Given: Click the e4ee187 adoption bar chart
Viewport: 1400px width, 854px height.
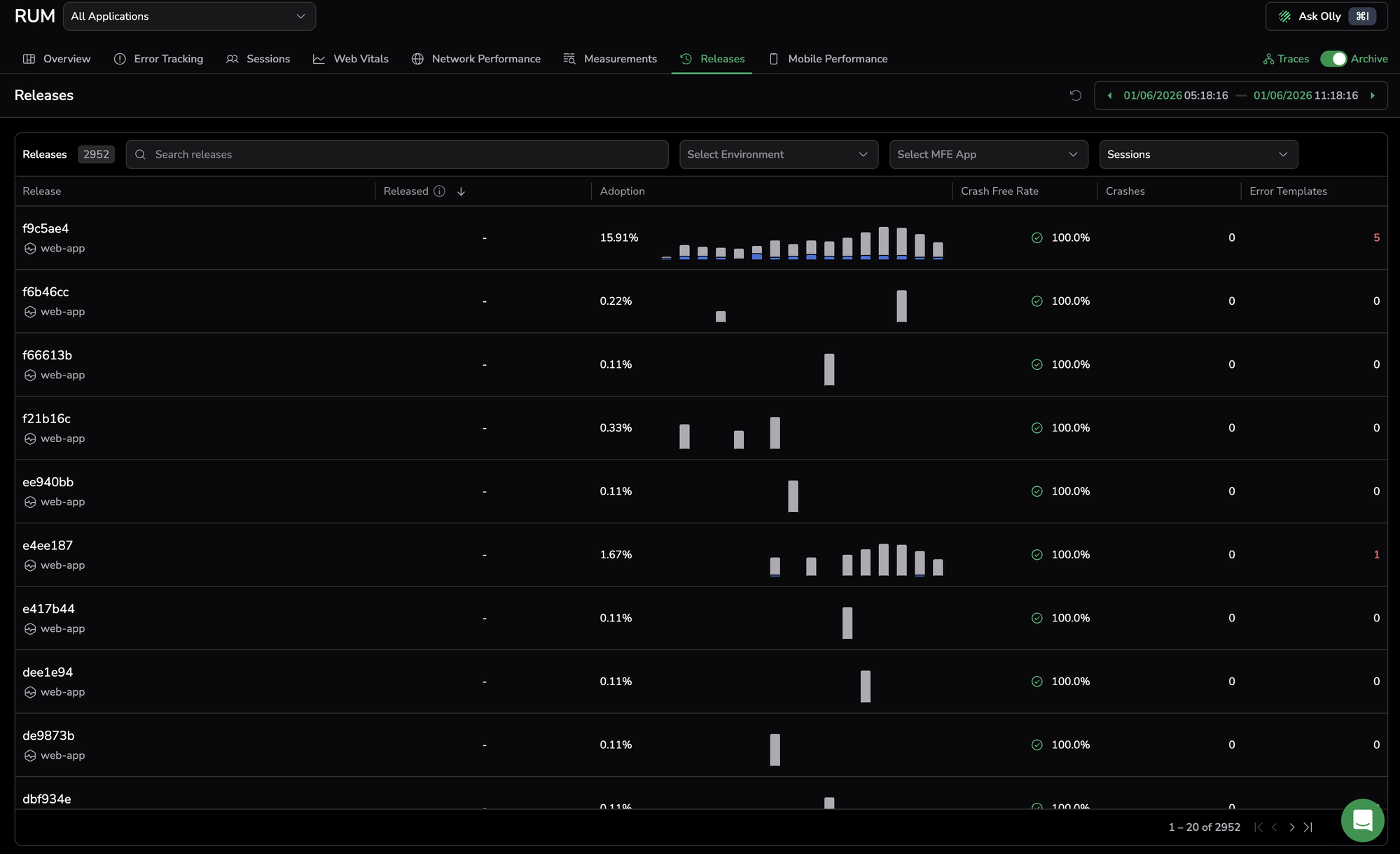Looking at the screenshot, I should point(856,560).
